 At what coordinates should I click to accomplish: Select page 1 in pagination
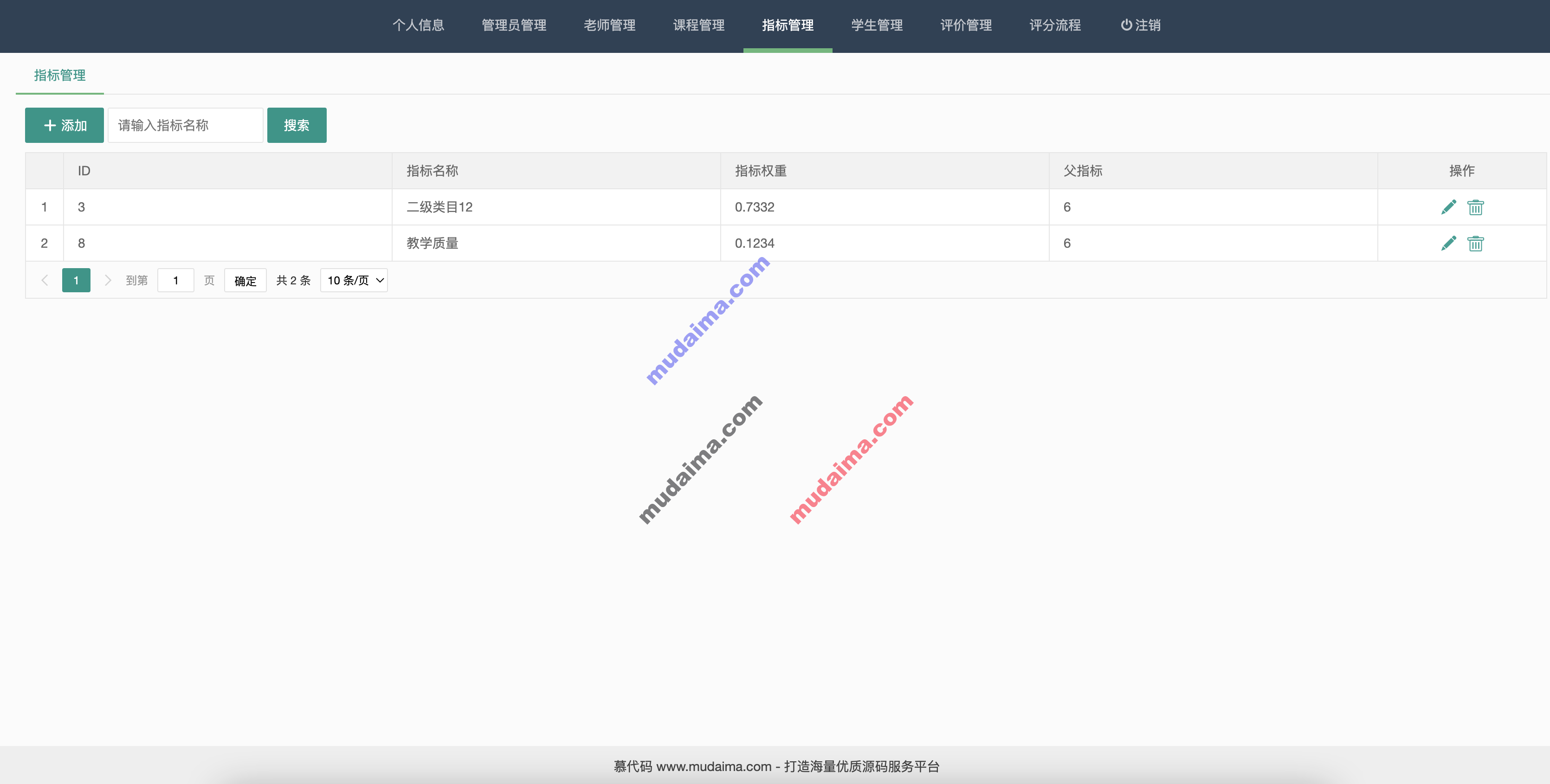77,280
